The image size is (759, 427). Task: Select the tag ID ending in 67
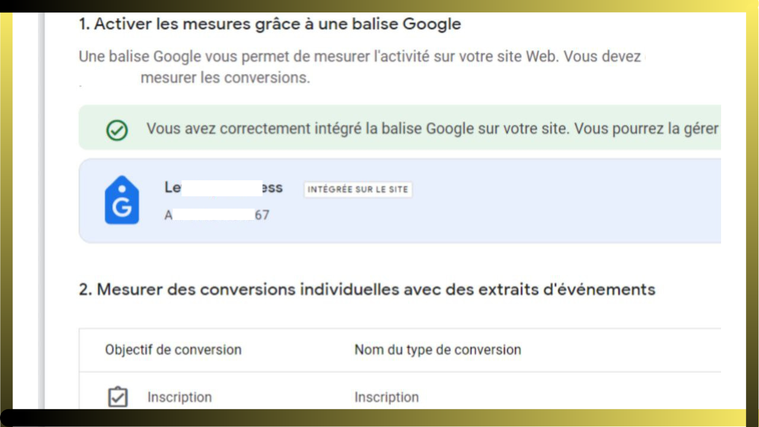tap(261, 215)
